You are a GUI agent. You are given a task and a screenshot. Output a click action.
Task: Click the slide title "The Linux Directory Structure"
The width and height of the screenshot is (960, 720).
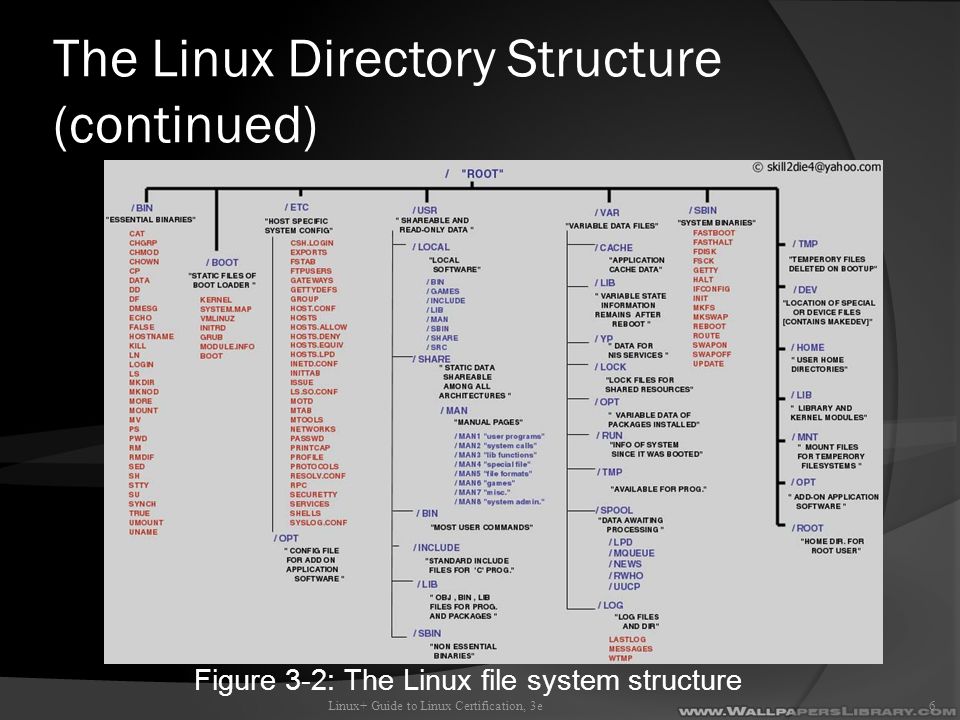[x=387, y=59]
